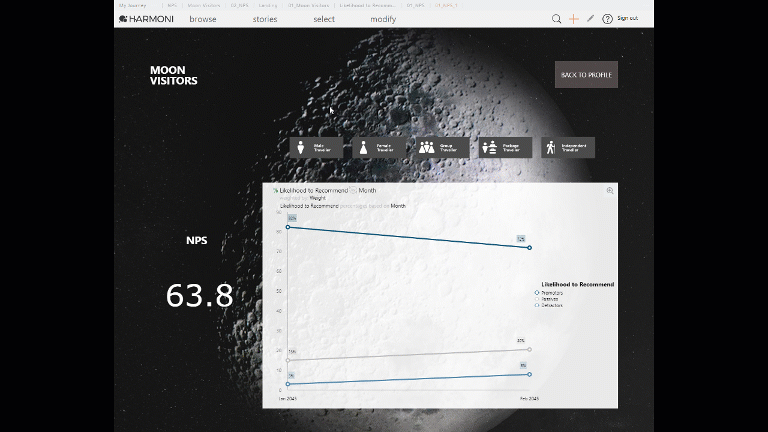Select the Male Traveller filter button

pos(316,147)
